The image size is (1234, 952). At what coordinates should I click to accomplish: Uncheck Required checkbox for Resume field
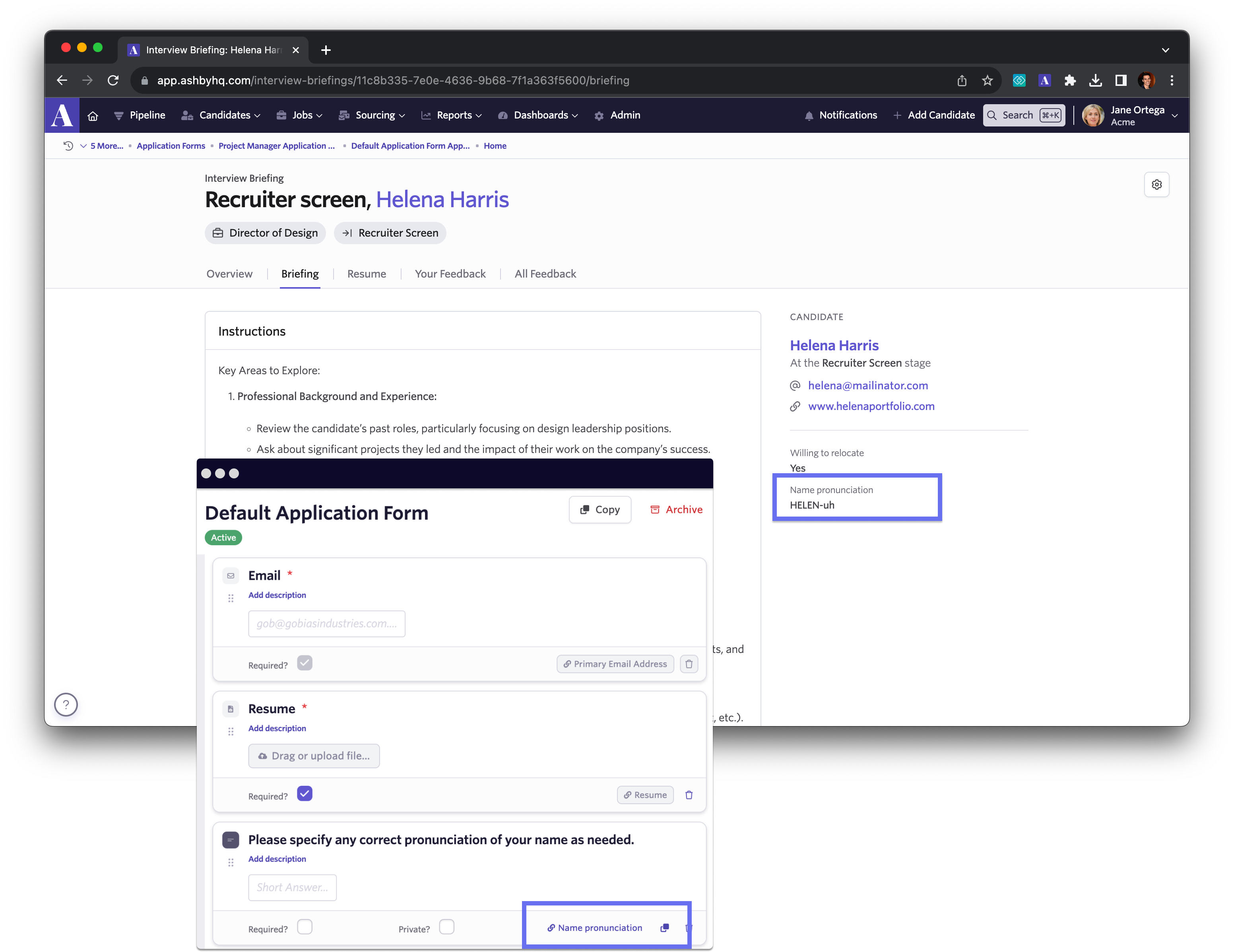click(305, 794)
